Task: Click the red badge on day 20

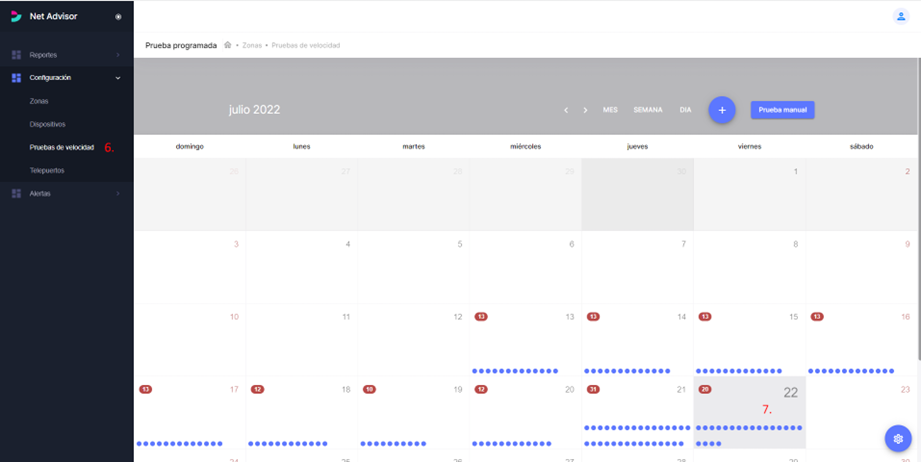Action: pos(481,389)
